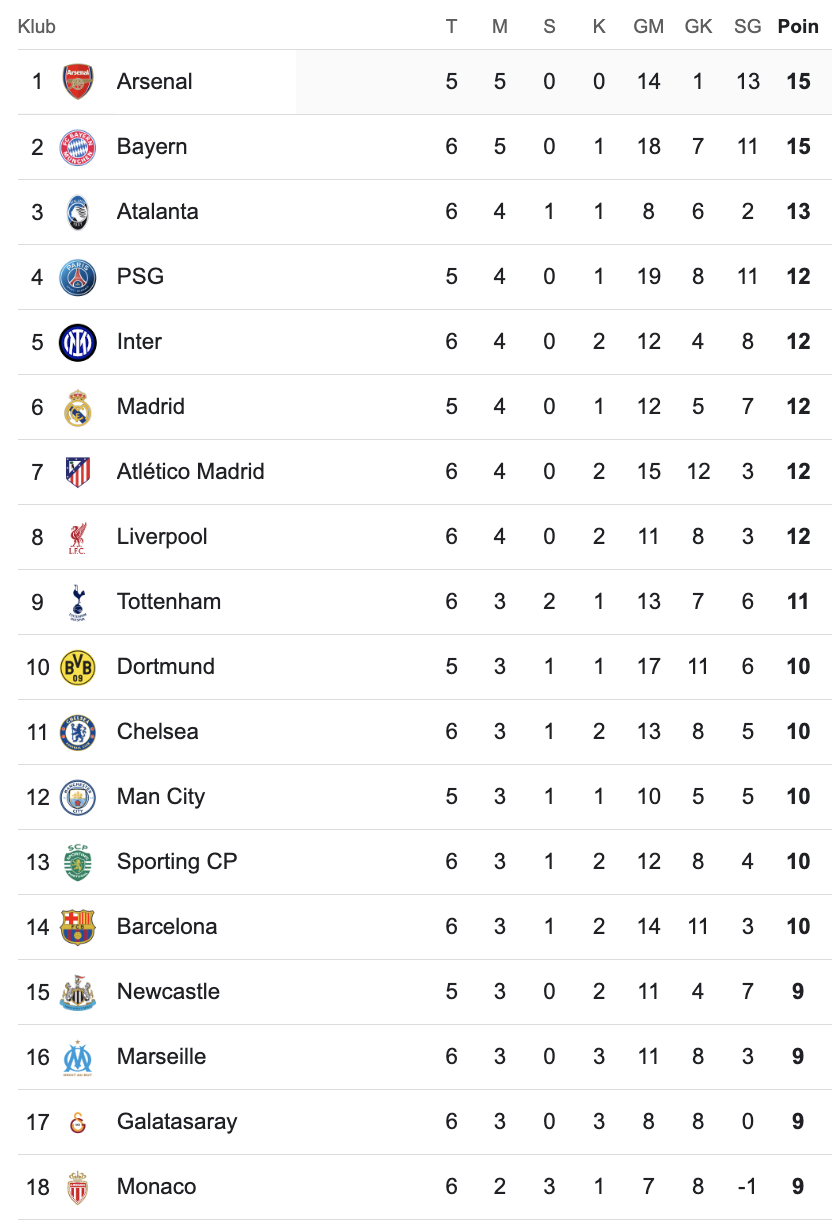Select the SG goal difference header
Screen dimensions: 832x1222
coord(747,27)
